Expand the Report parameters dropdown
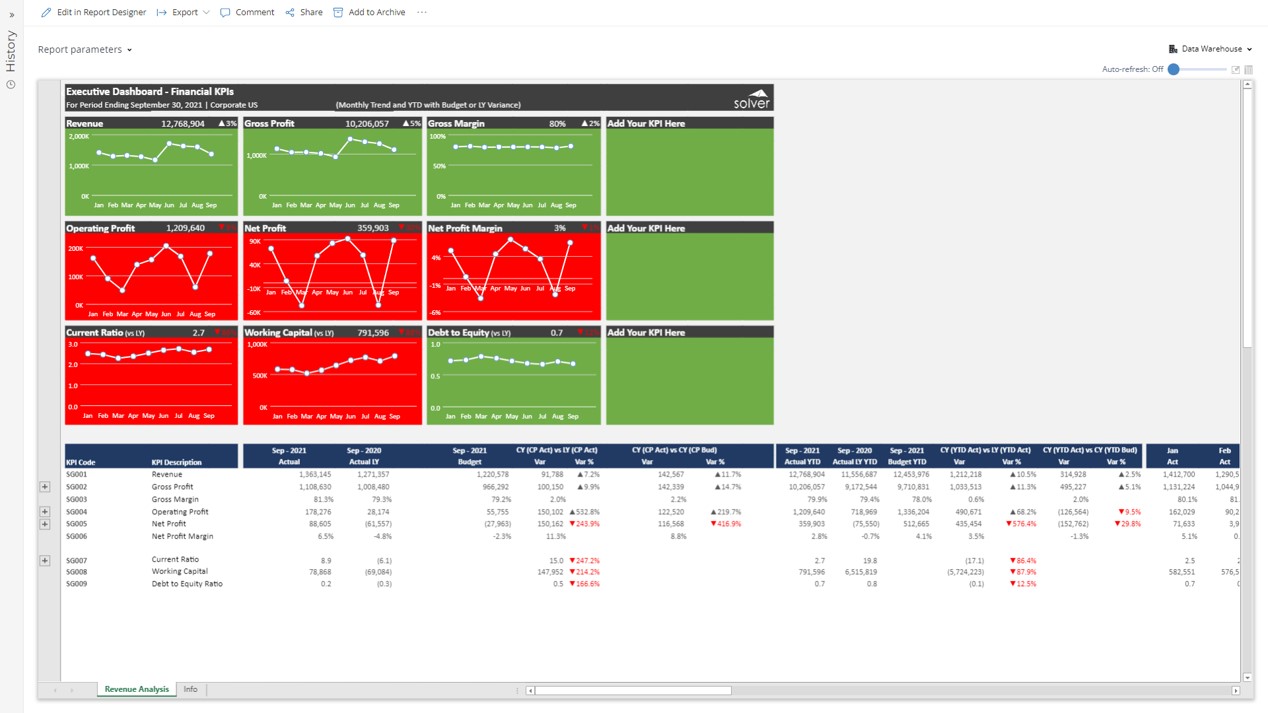Screen dimensions: 1268x713 coord(85,50)
